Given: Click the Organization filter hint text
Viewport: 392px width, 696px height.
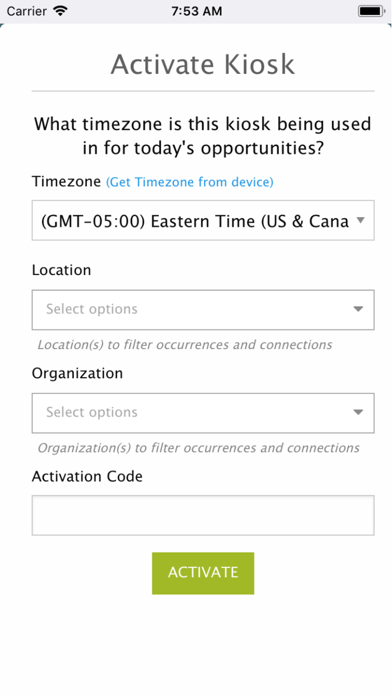Looking at the screenshot, I should (198, 448).
